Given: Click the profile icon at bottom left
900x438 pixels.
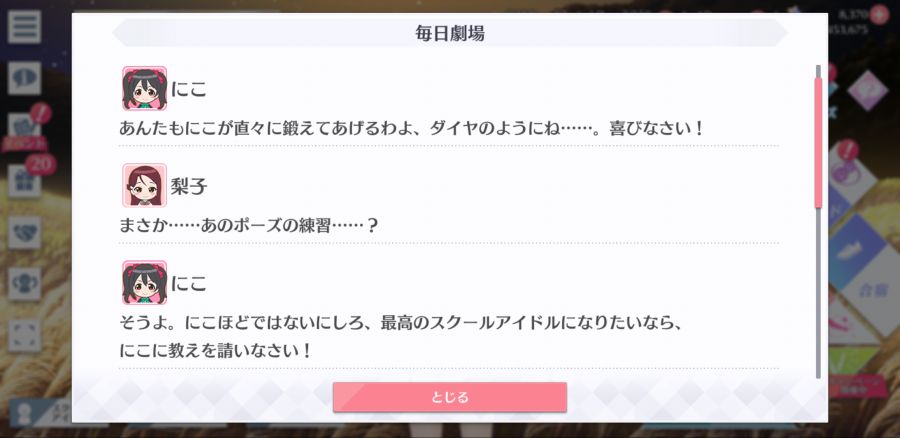Looking at the screenshot, I should (24, 416).
